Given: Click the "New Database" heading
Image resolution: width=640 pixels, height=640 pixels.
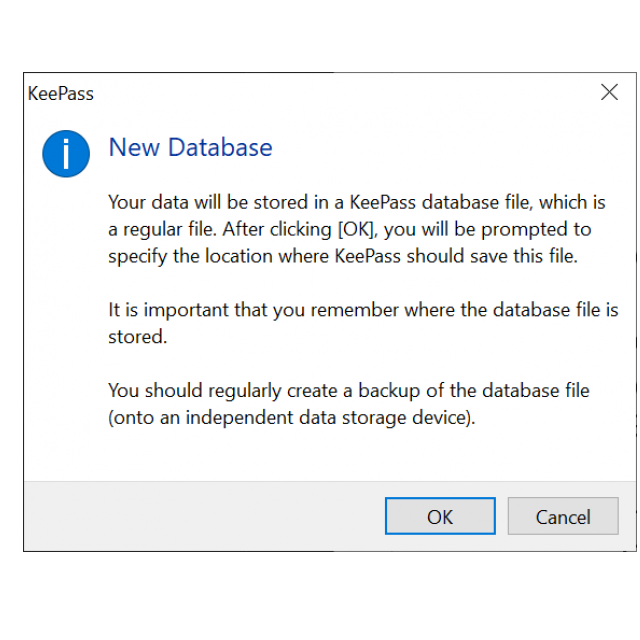Looking at the screenshot, I should (x=190, y=147).
